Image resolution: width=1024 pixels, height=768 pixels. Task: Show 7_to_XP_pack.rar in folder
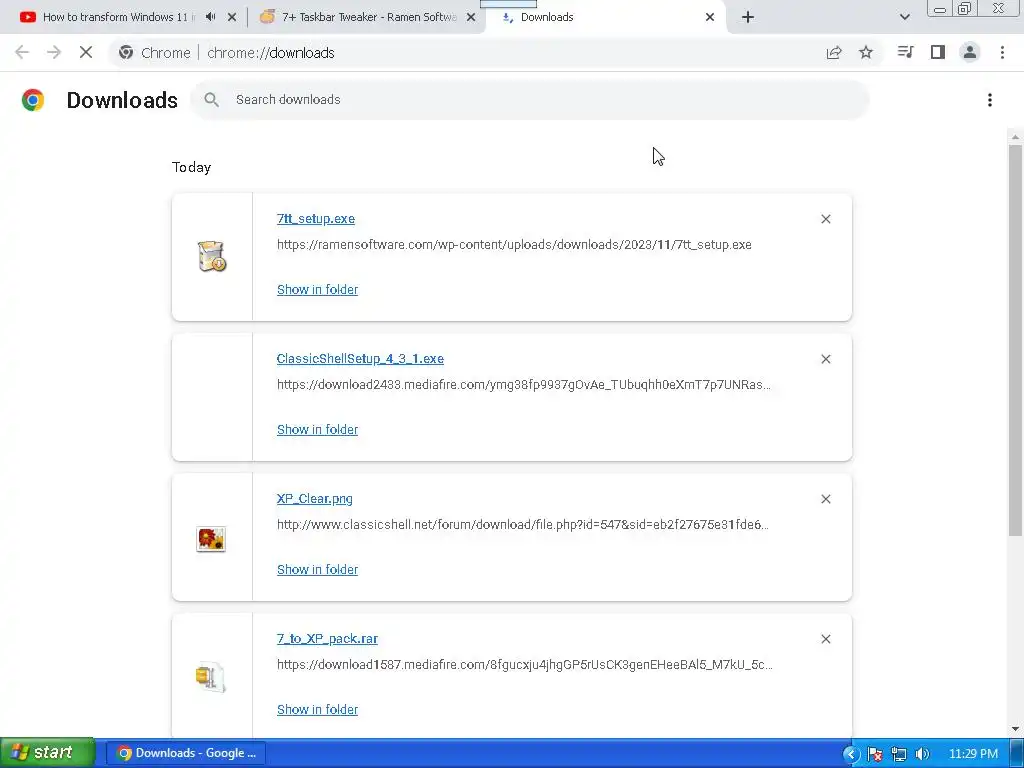[x=317, y=709]
